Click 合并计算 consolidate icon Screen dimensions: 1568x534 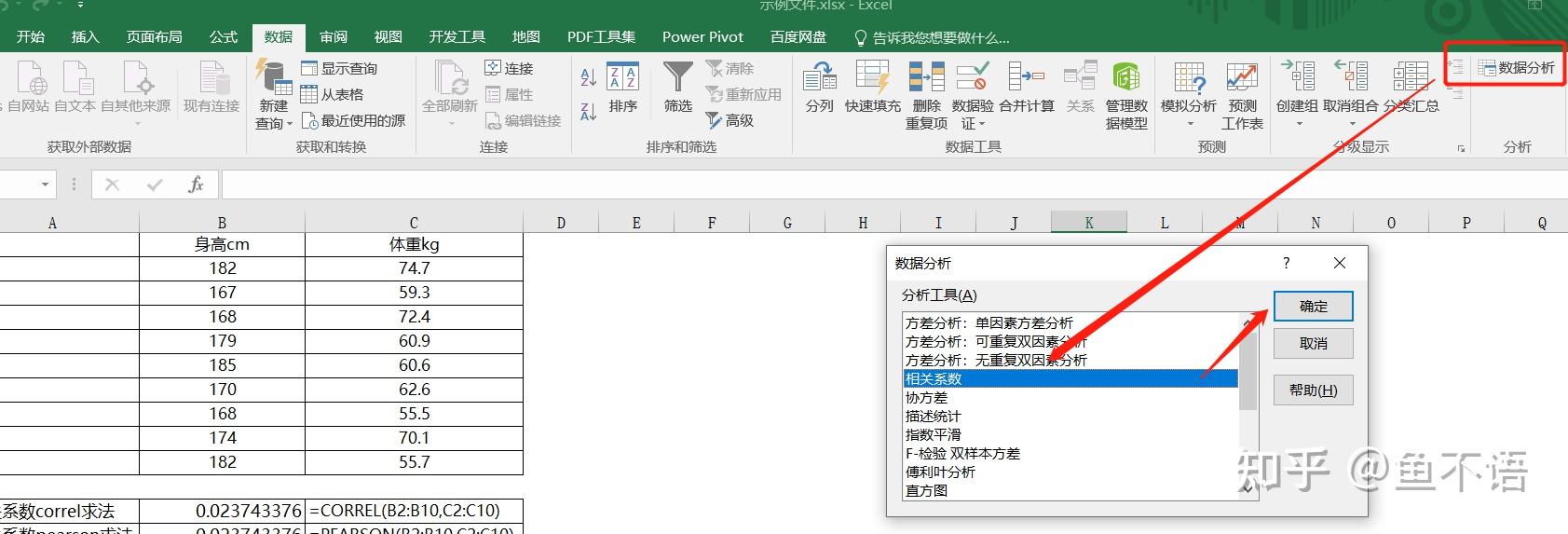tap(1026, 88)
